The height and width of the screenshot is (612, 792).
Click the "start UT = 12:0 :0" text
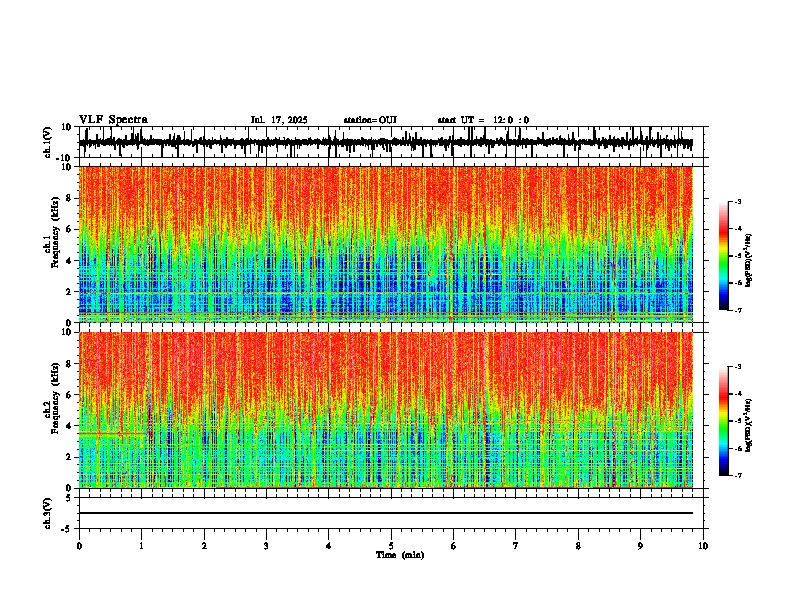pos(483,120)
